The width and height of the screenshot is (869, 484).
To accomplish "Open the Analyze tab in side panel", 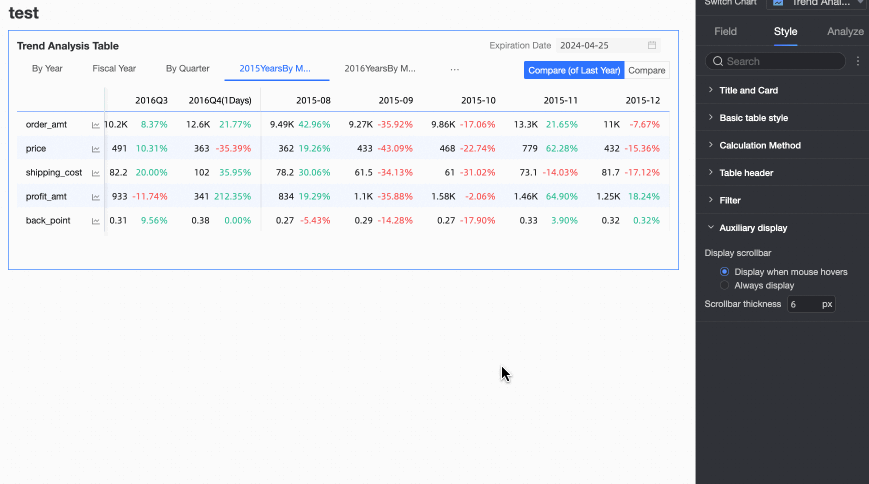I will pyautogui.click(x=845, y=32).
